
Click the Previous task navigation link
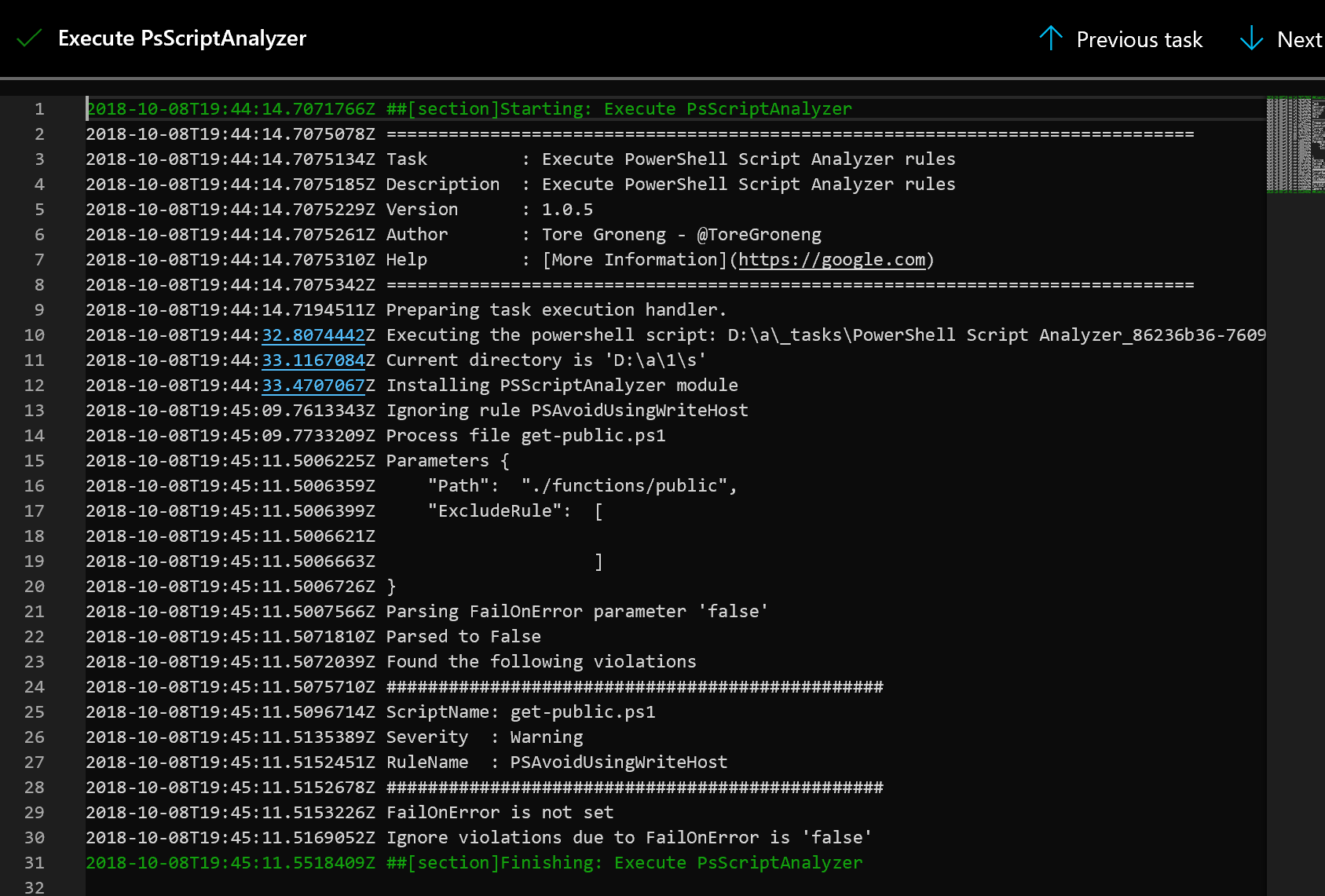tap(1140, 38)
